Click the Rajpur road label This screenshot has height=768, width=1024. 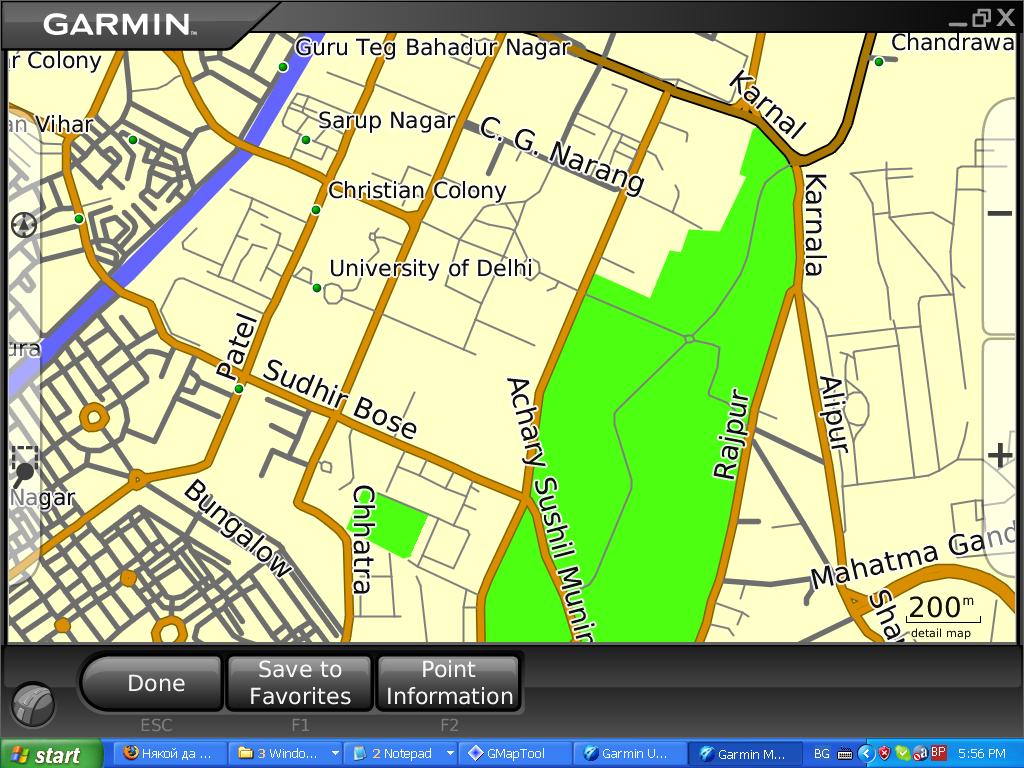pyautogui.click(x=731, y=435)
